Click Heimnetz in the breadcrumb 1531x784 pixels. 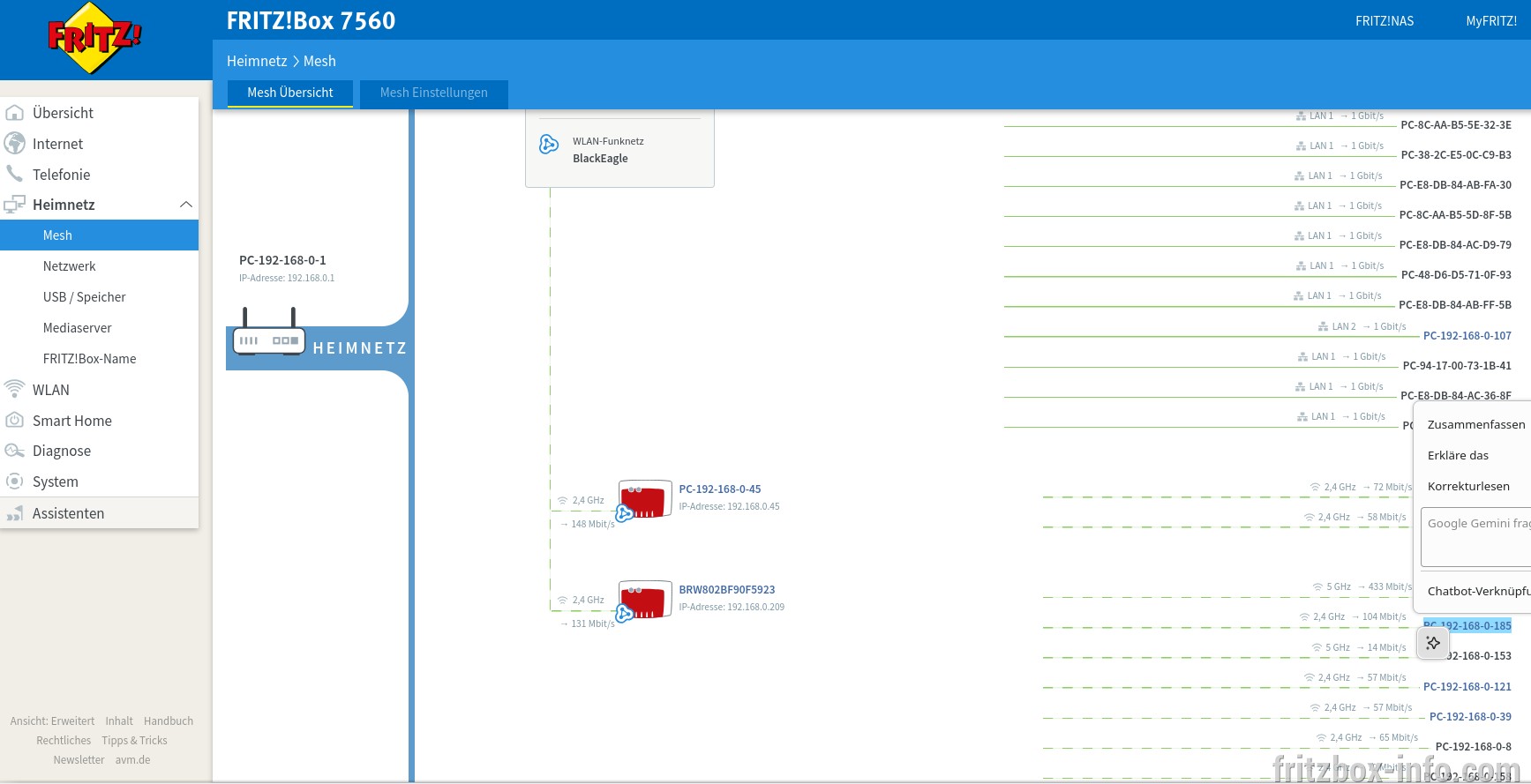click(x=257, y=61)
